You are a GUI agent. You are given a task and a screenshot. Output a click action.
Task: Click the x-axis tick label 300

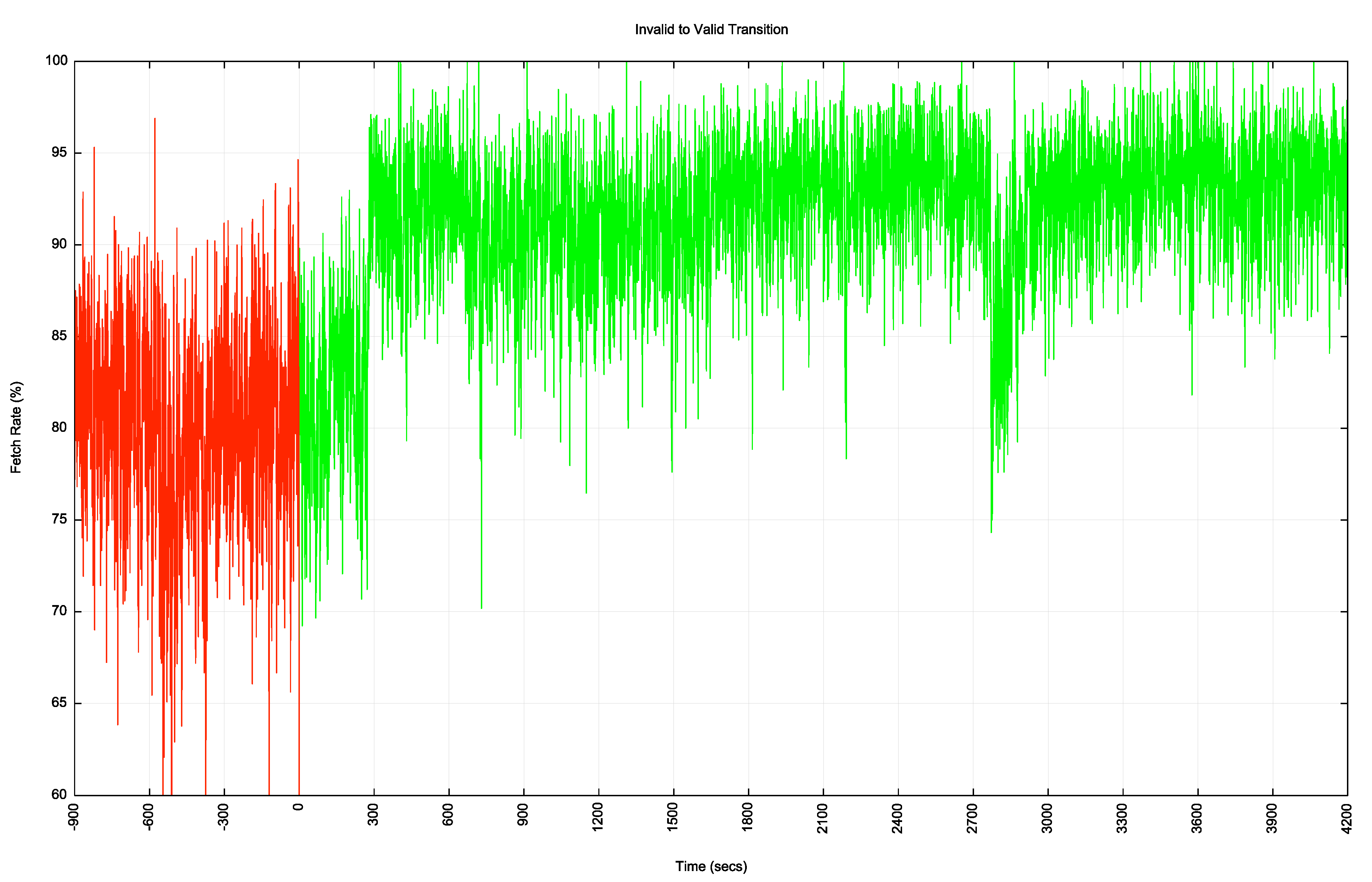tap(373, 814)
